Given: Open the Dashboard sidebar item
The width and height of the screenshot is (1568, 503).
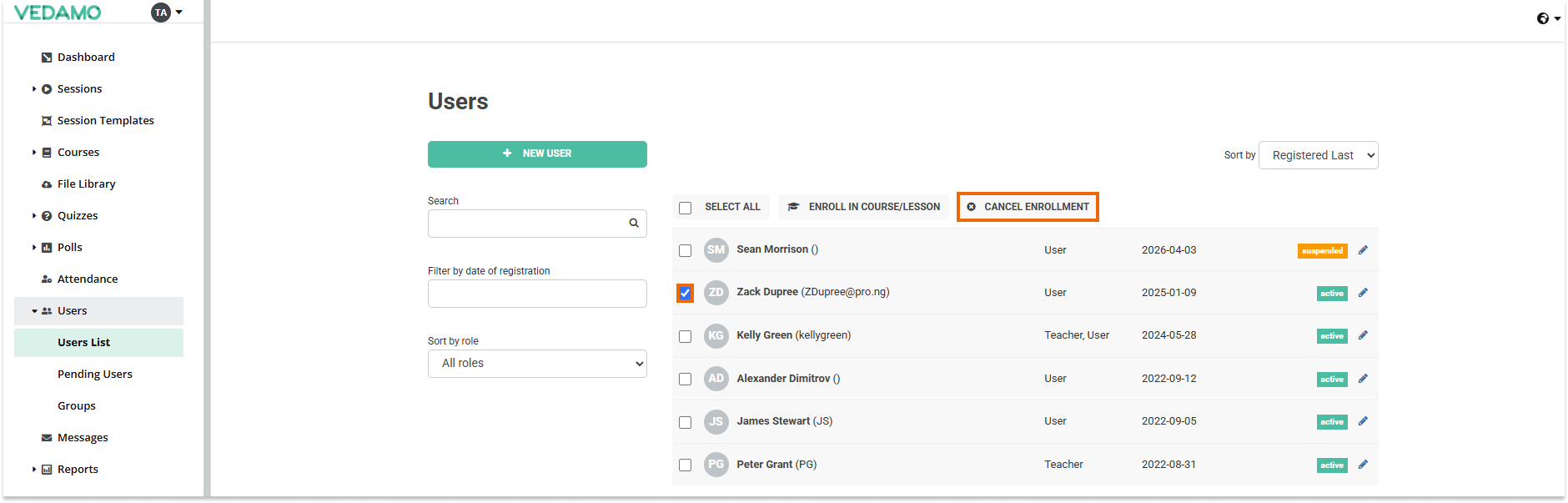Looking at the screenshot, I should point(86,58).
